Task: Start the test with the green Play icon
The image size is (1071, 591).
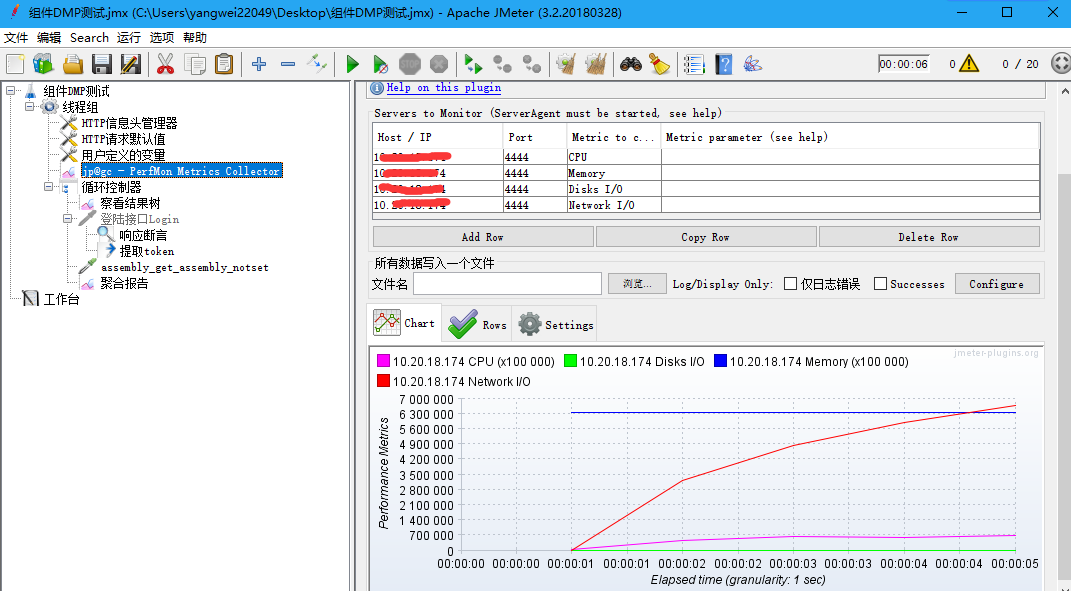Action: pos(352,64)
